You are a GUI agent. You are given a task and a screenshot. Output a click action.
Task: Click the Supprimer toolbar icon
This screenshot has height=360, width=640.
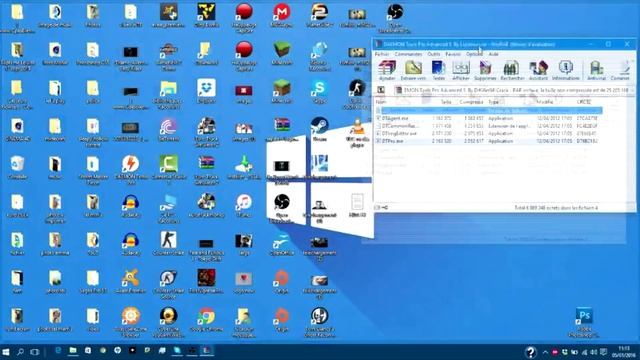pyautogui.click(x=485, y=70)
